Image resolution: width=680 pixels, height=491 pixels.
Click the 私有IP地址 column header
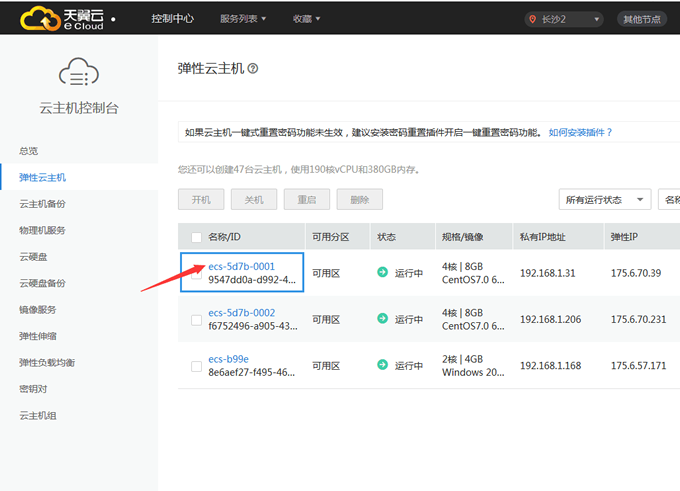(543, 237)
